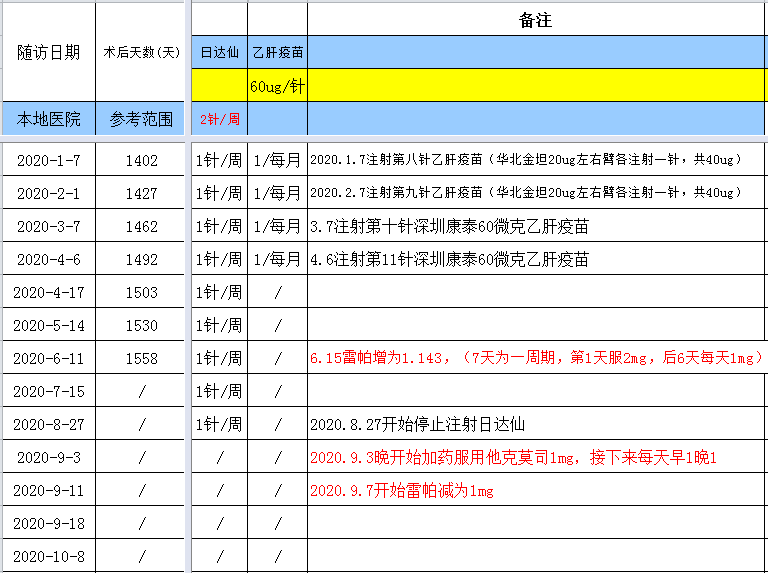Select date cell 2020-3-7

[x=48, y=226]
